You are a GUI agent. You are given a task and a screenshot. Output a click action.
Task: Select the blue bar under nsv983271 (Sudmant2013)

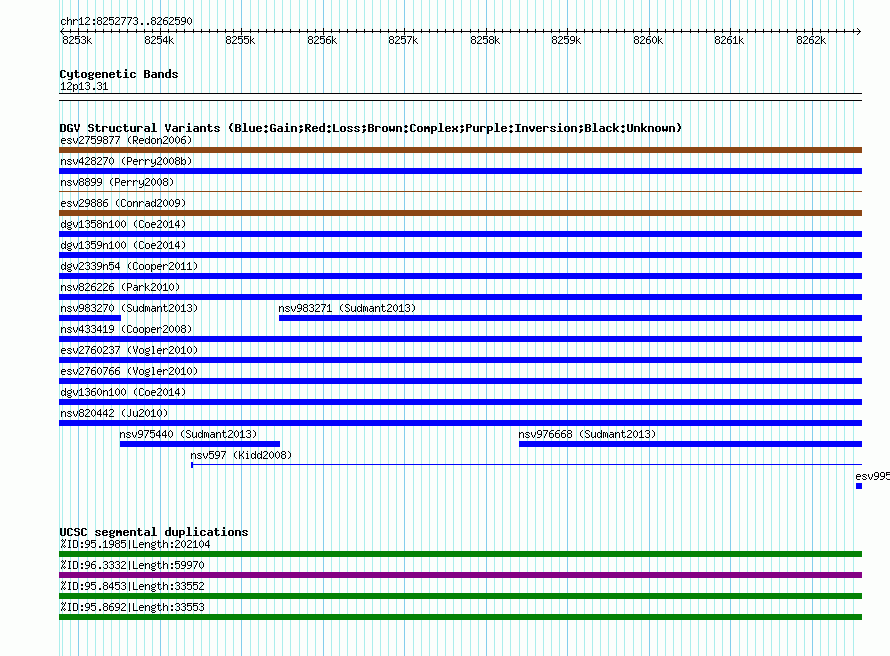[x=570, y=318]
